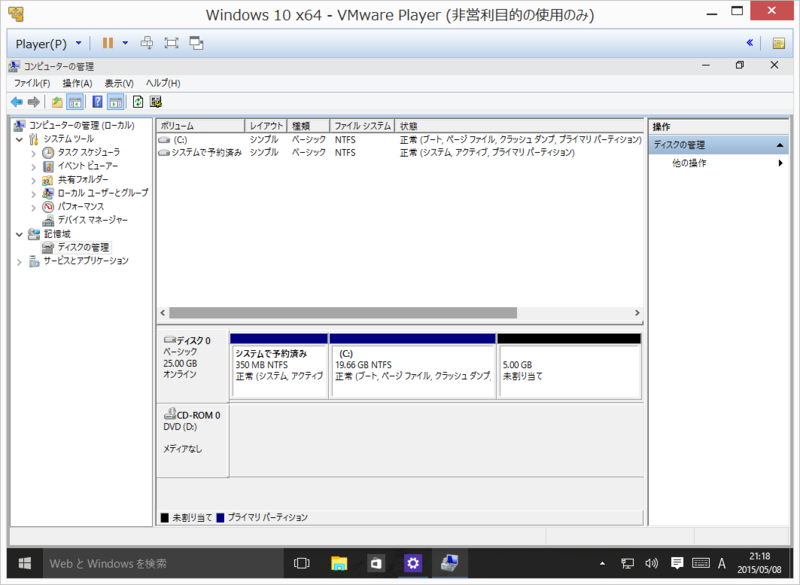
Task: Click the Send Ctrl+Alt+Del VMware icon
Action: (x=147, y=43)
